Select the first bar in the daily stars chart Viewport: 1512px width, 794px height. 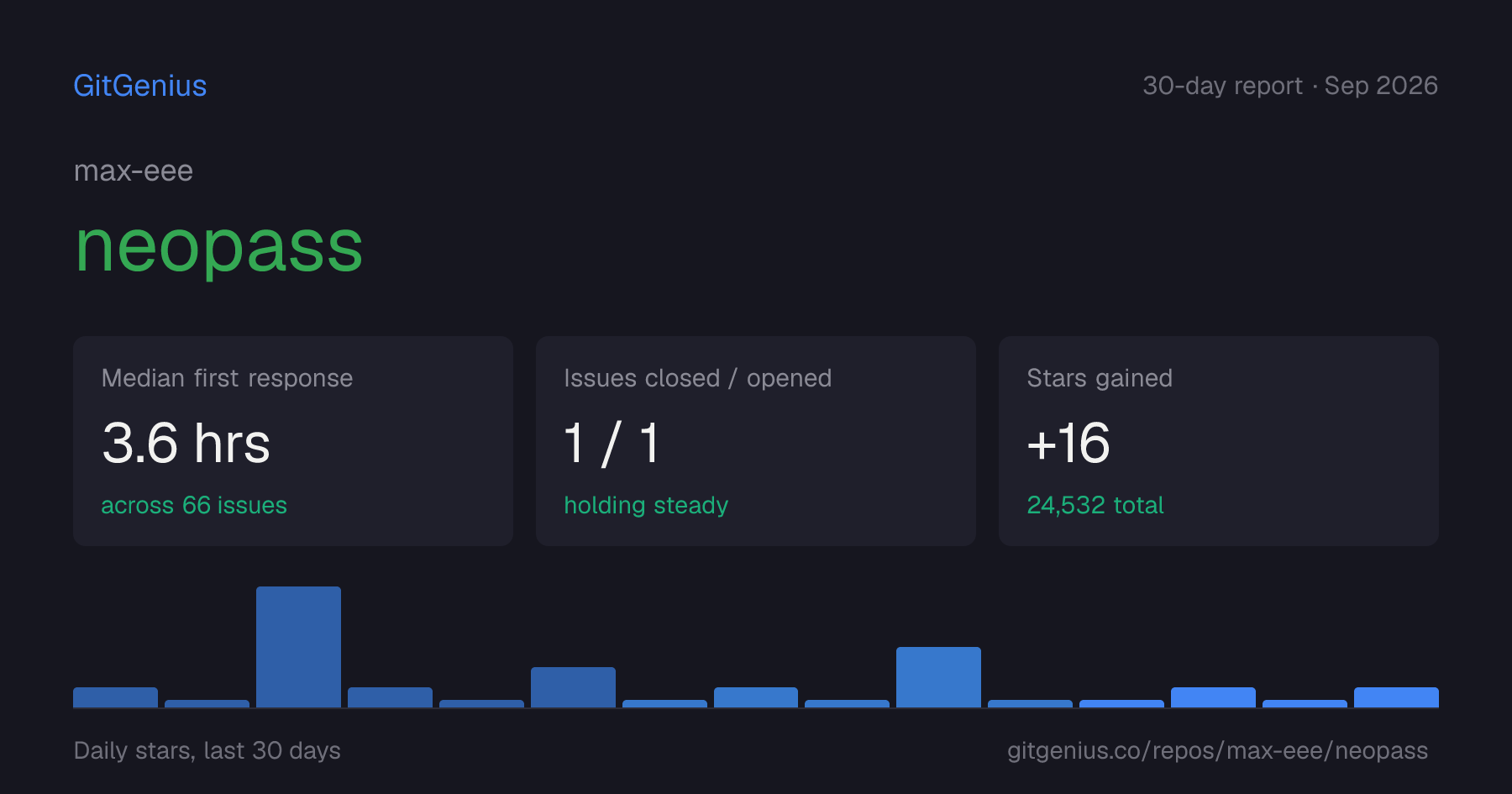pyautogui.click(x=115, y=697)
